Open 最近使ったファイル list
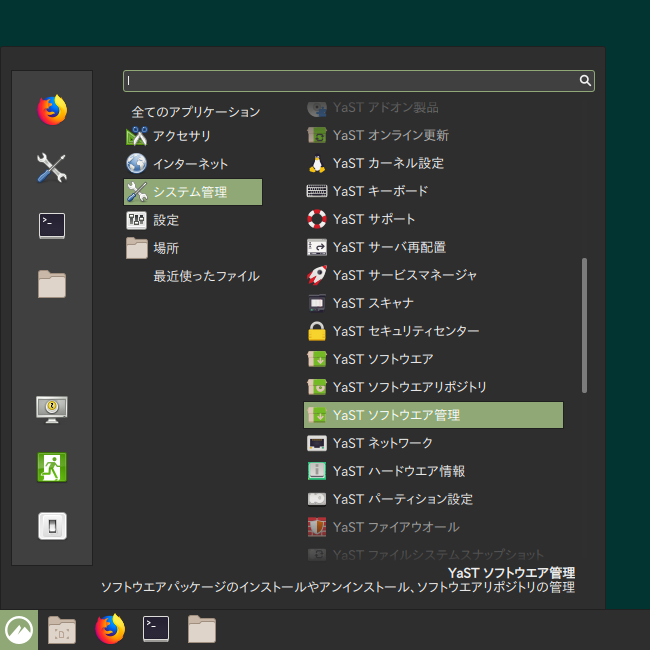 pos(206,276)
